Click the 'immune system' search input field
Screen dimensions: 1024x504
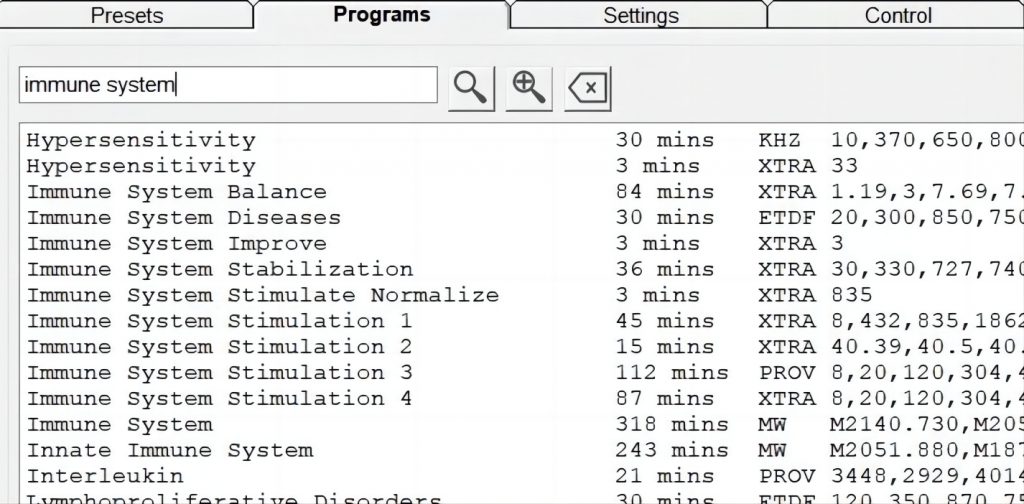(228, 86)
